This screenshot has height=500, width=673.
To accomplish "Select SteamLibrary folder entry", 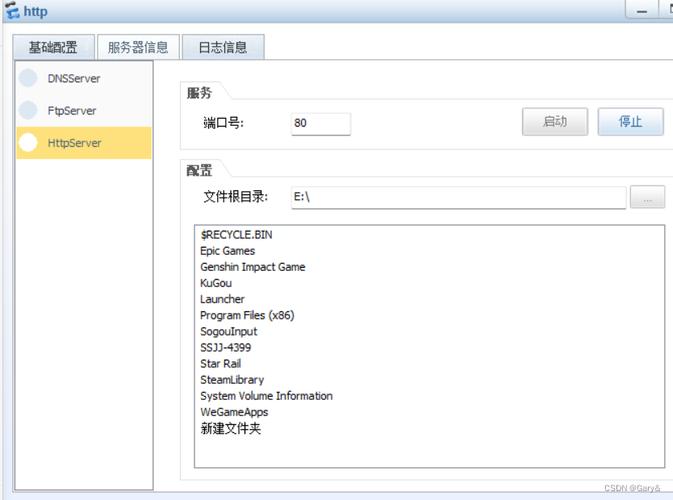I will (232, 380).
